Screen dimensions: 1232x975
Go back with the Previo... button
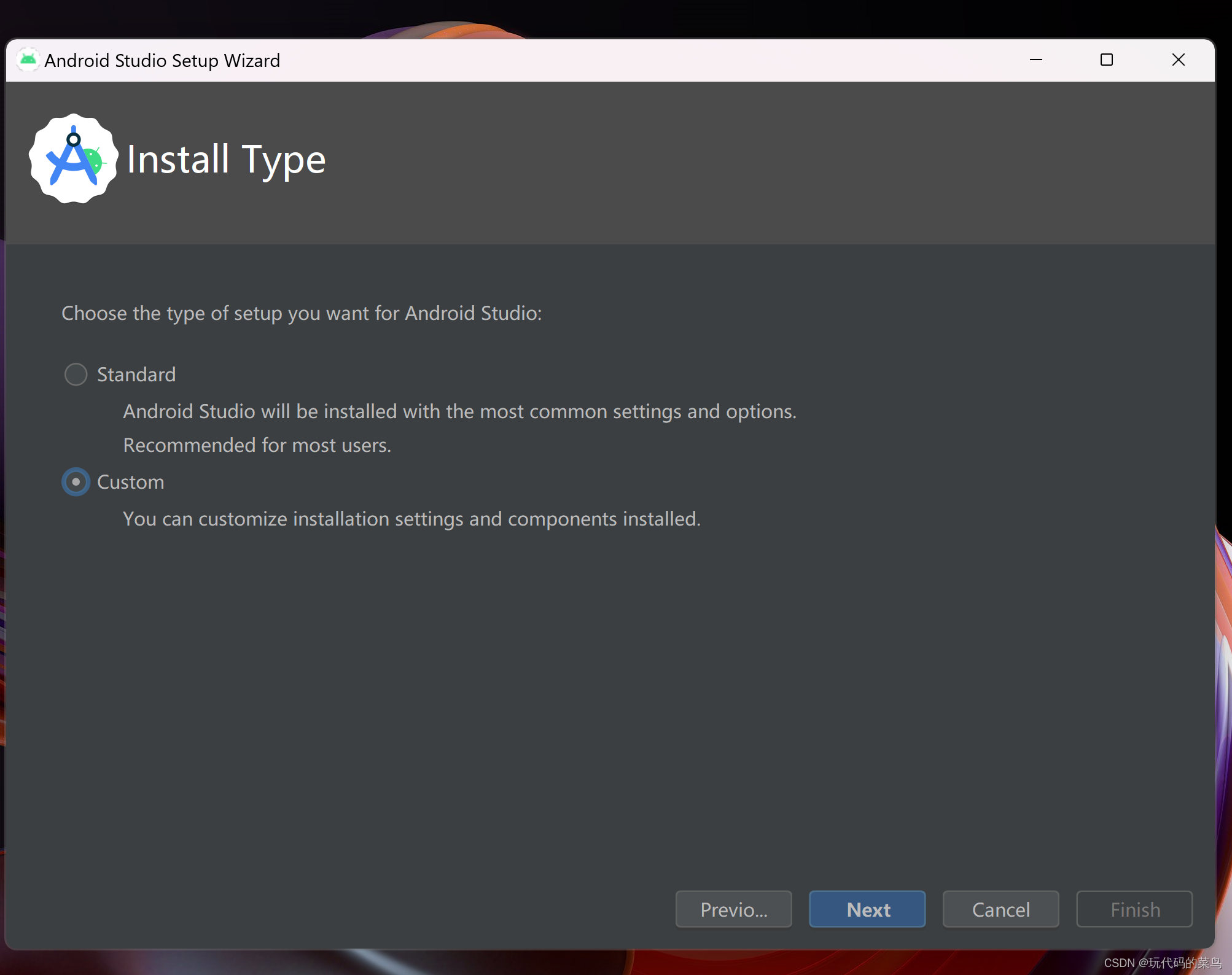click(733, 909)
